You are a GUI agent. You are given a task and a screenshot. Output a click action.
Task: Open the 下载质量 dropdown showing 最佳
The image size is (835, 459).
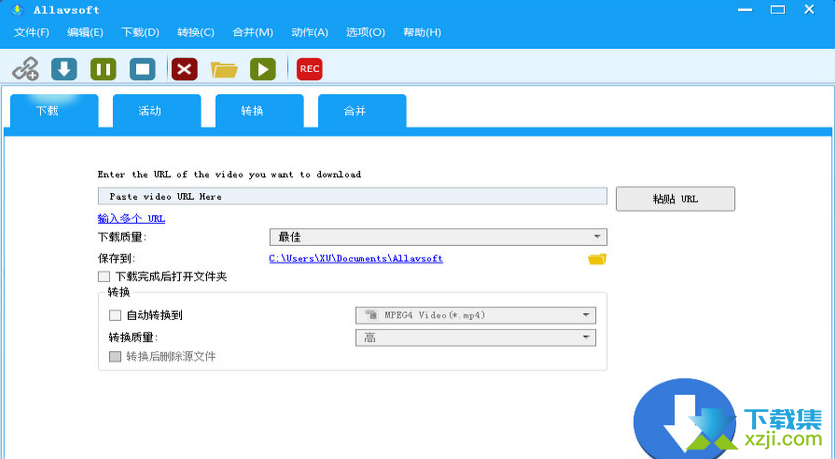pos(438,237)
